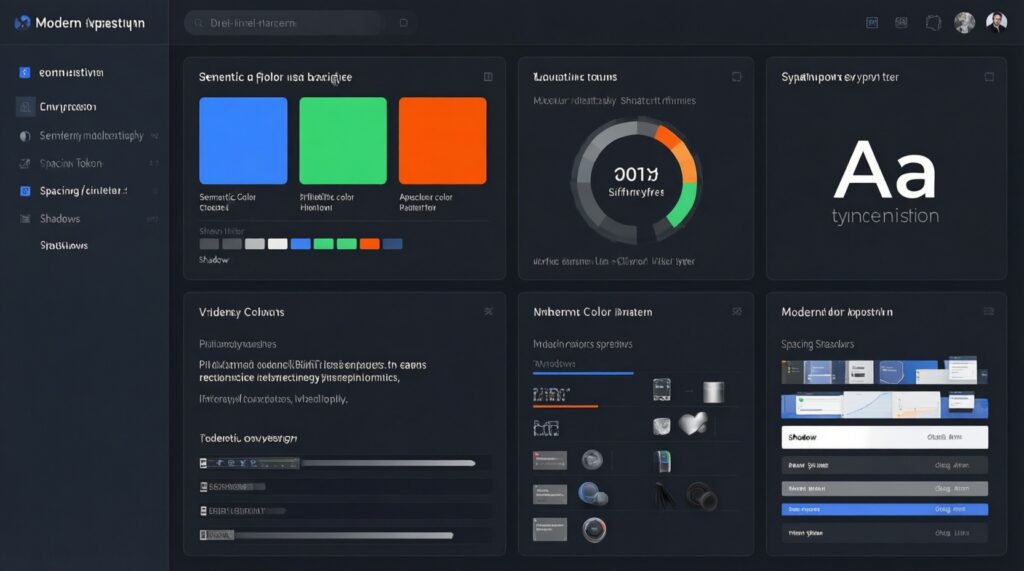
Task: Click the "Shadow" label below the small swatches
Action: point(214,260)
